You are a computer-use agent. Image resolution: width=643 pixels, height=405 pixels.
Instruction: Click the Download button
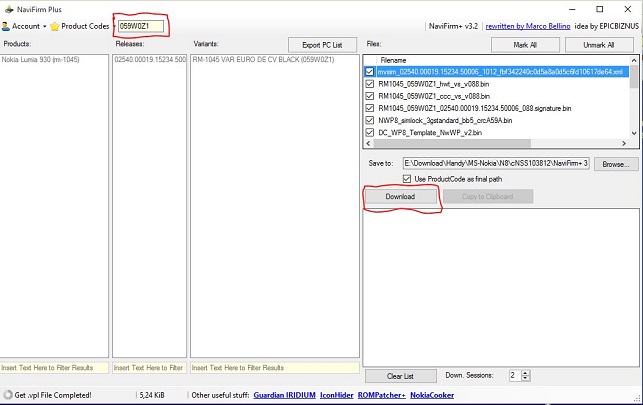[400, 197]
